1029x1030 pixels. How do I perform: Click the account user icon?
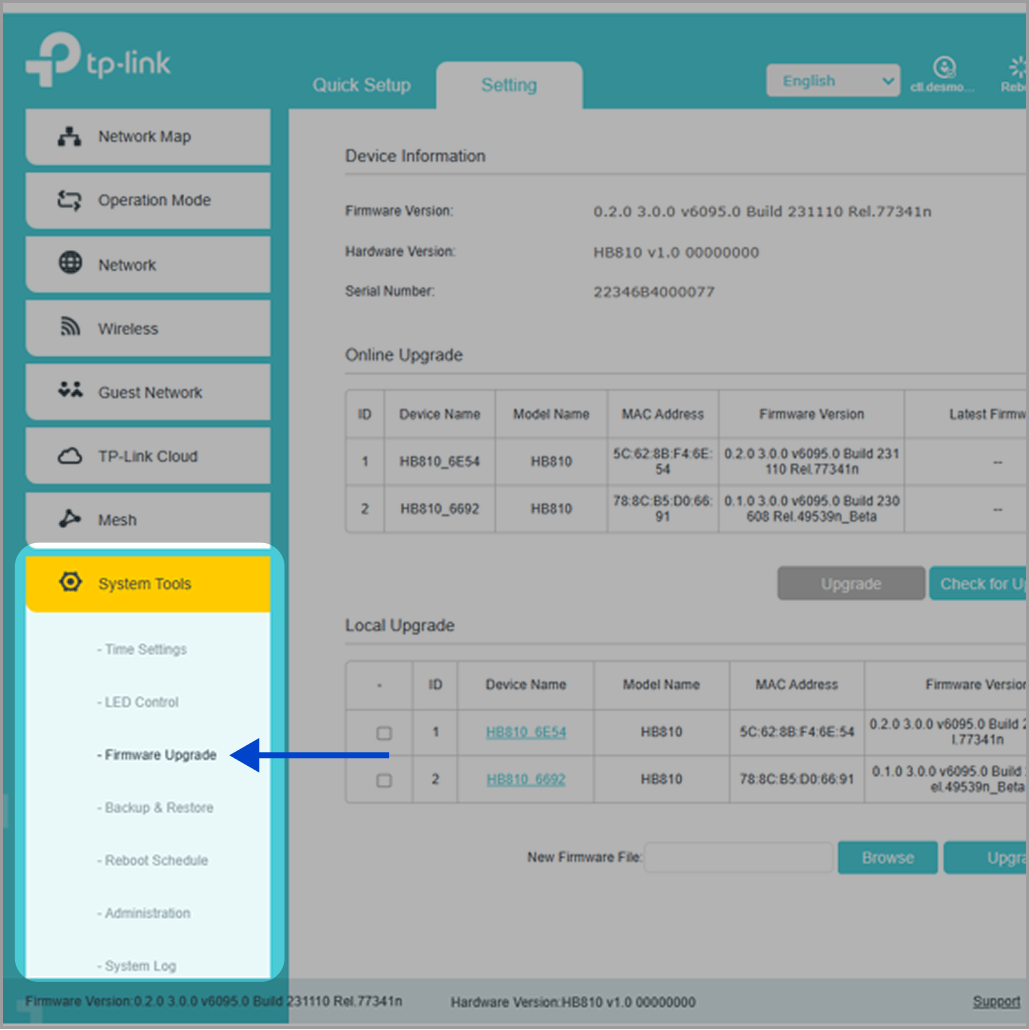(944, 67)
